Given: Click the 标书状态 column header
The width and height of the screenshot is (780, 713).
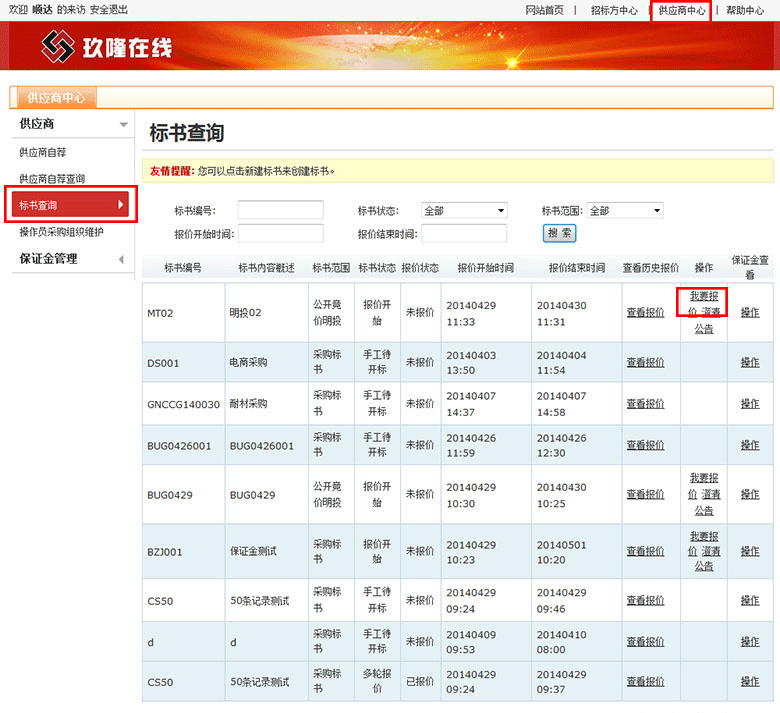Looking at the screenshot, I should pyautogui.click(x=377, y=268).
